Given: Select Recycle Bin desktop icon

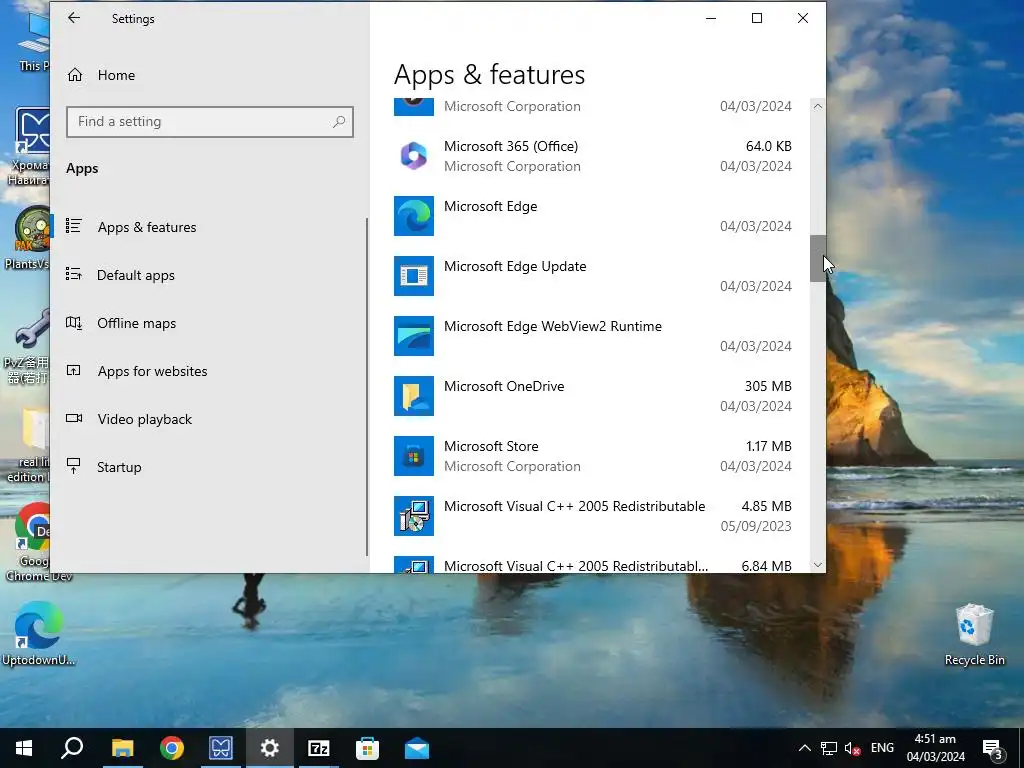Looking at the screenshot, I should (974, 635).
